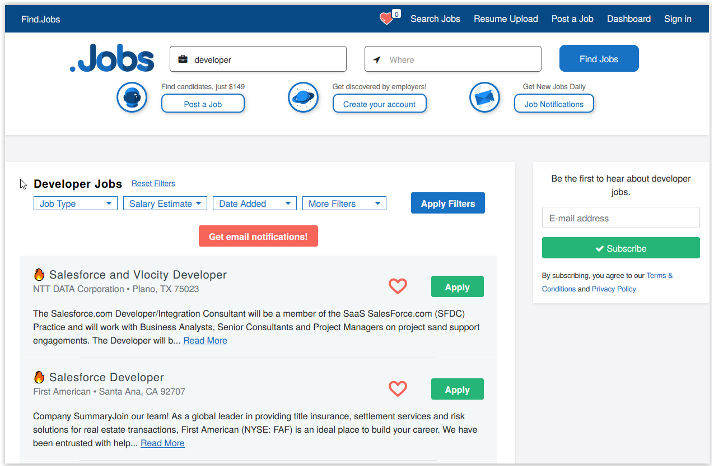Viewport: 712px width, 466px height.
Task: Click the briefcase icon in keyword field
Action: 183,59
